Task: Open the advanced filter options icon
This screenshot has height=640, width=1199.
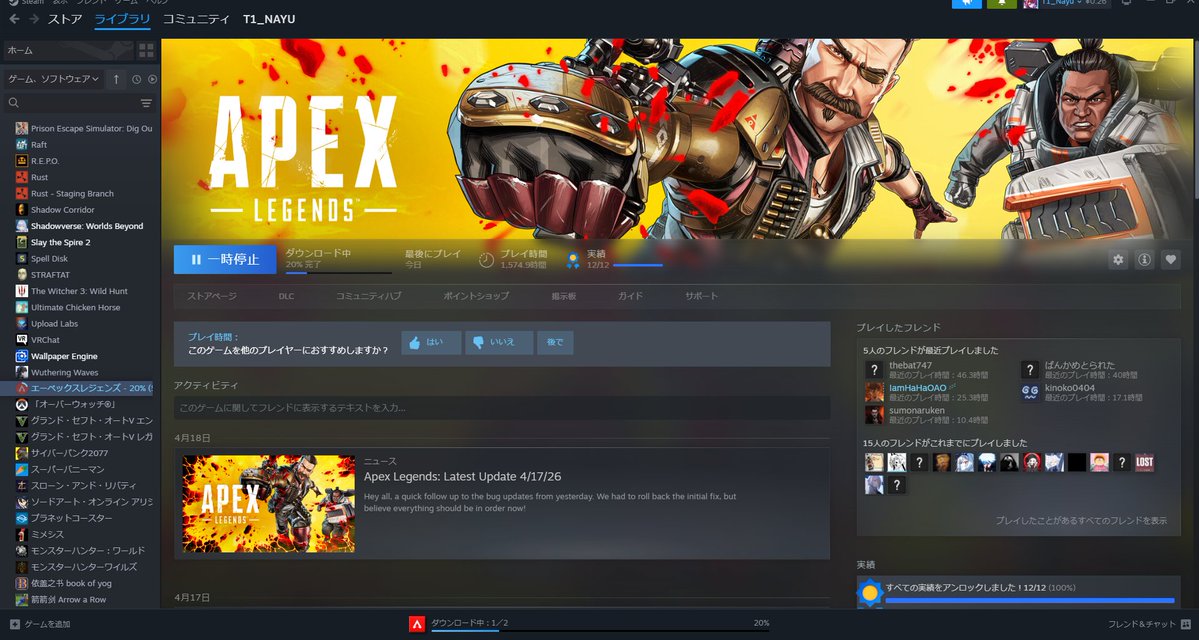Action: 146,102
